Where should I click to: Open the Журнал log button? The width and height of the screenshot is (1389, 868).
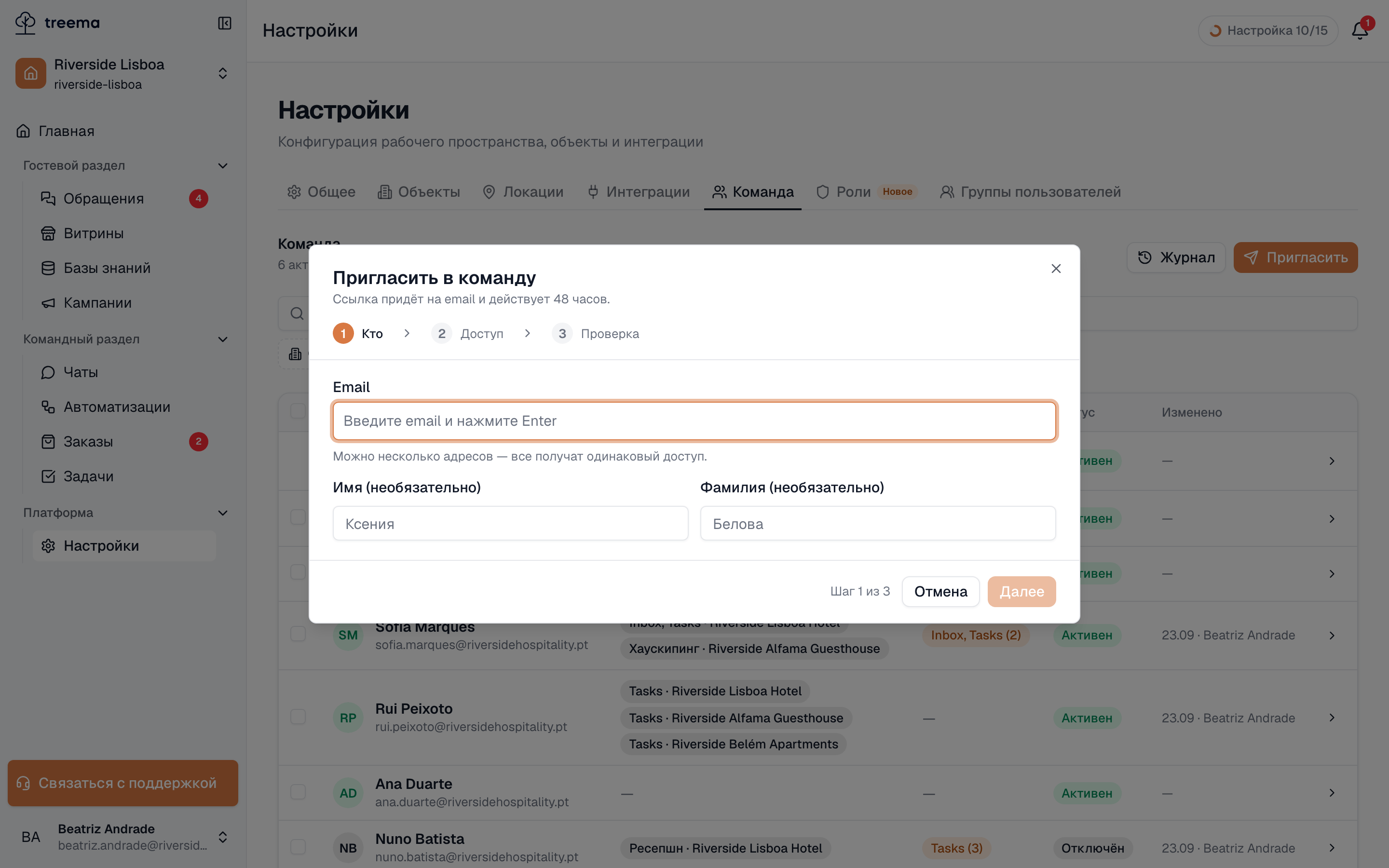tap(1176, 258)
